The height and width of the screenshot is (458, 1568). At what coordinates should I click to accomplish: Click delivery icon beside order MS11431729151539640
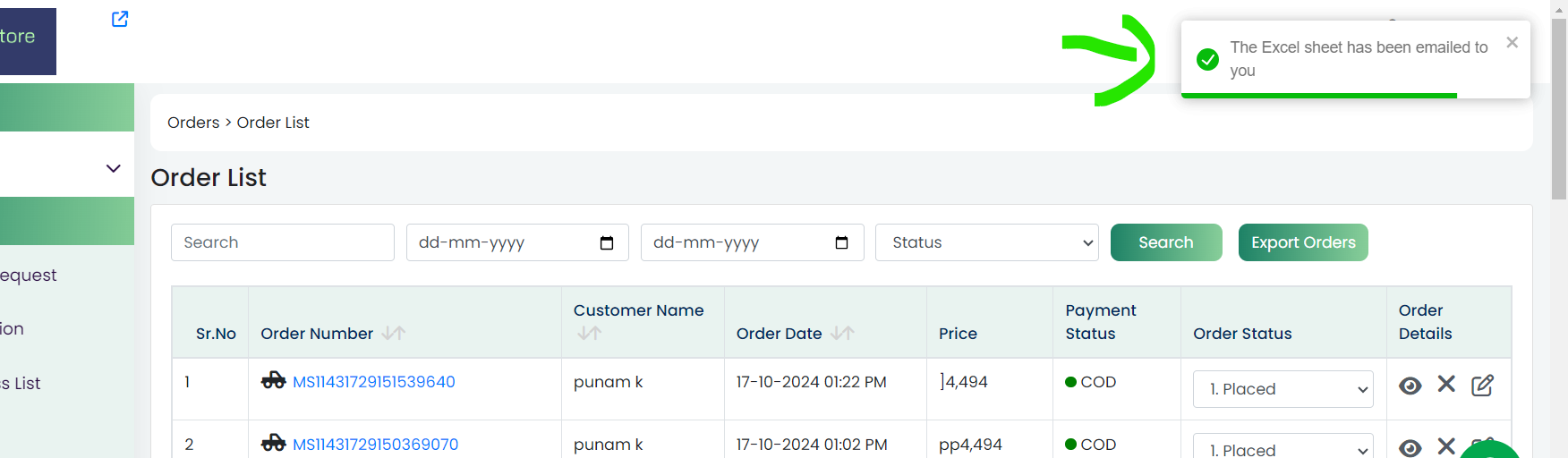[x=273, y=380]
